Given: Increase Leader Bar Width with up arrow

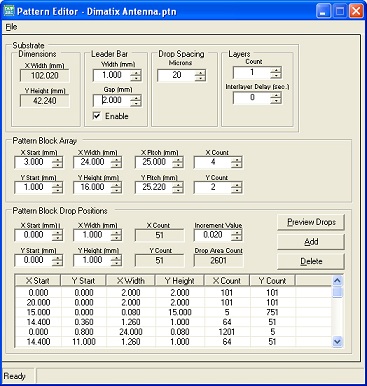Looking at the screenshot, I should (136, 72).
